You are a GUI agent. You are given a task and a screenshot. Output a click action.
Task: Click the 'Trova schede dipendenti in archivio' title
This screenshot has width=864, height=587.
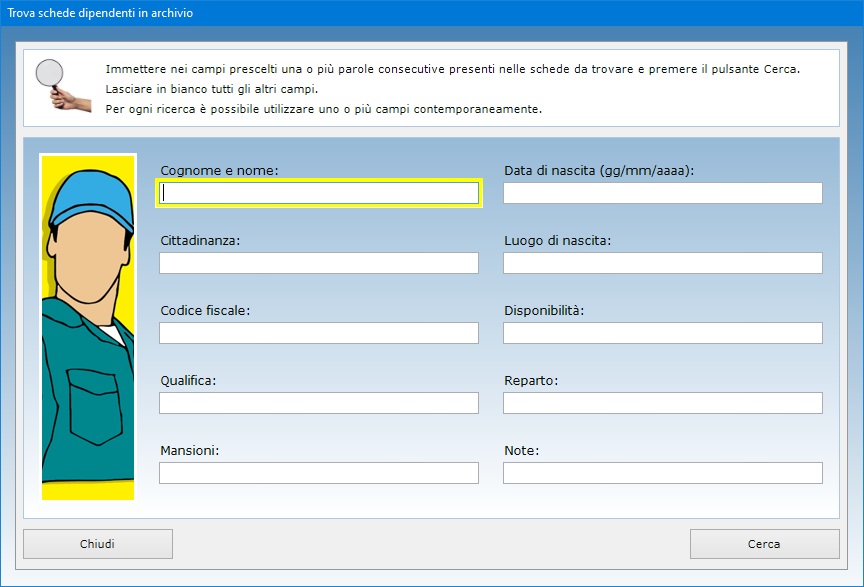100,13
